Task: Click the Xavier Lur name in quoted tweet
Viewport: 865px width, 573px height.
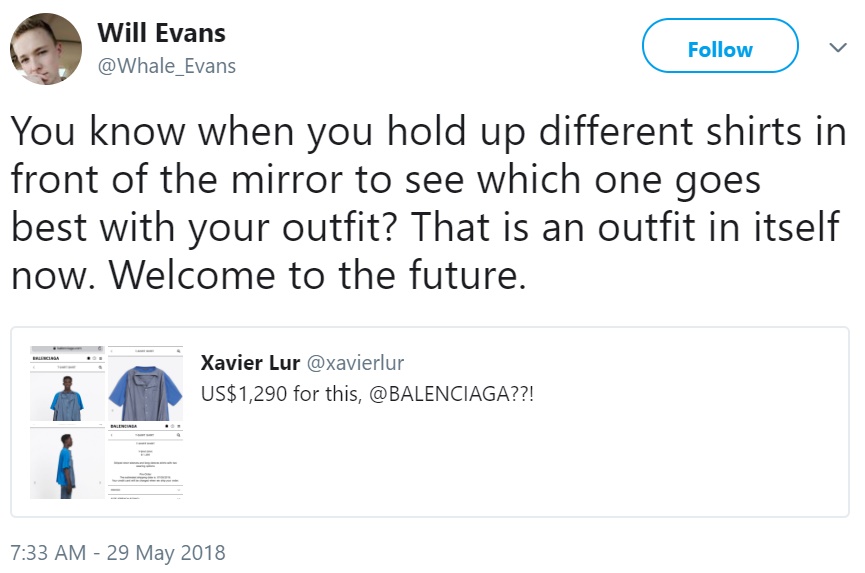Action: coord(250,363)
